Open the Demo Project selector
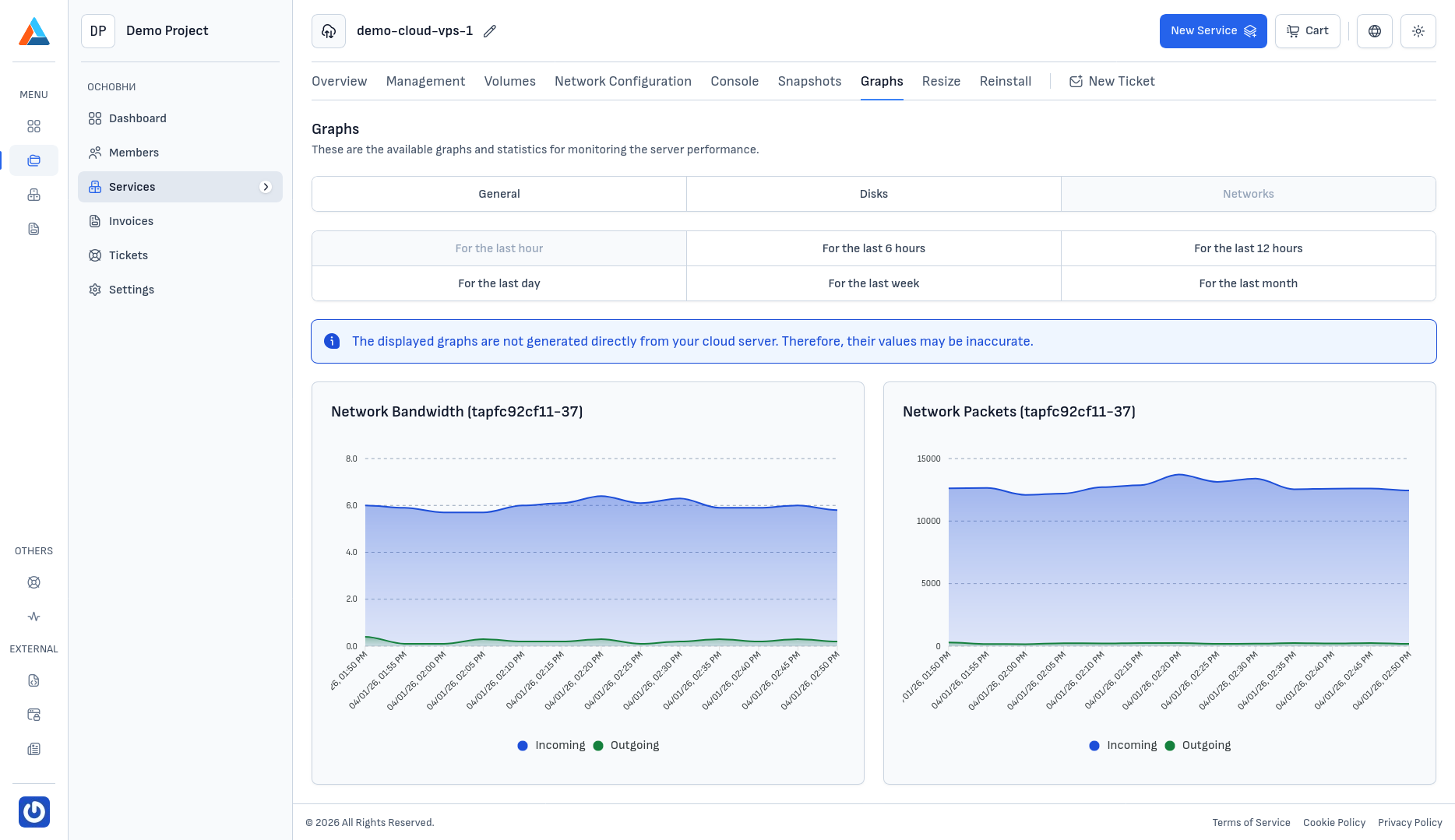The width and height of the screenshot is (1455, 840). [x=167, y=31]
